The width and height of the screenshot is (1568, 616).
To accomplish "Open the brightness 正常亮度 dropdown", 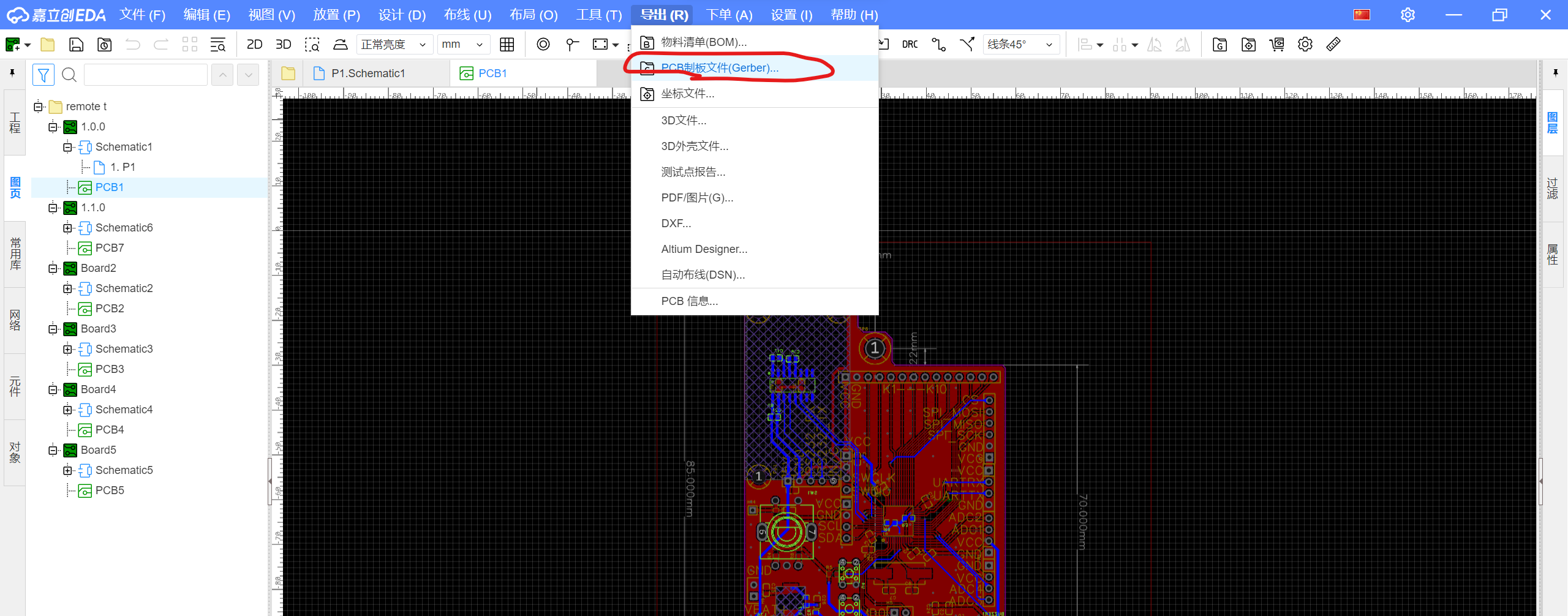I will pos(394,45).
